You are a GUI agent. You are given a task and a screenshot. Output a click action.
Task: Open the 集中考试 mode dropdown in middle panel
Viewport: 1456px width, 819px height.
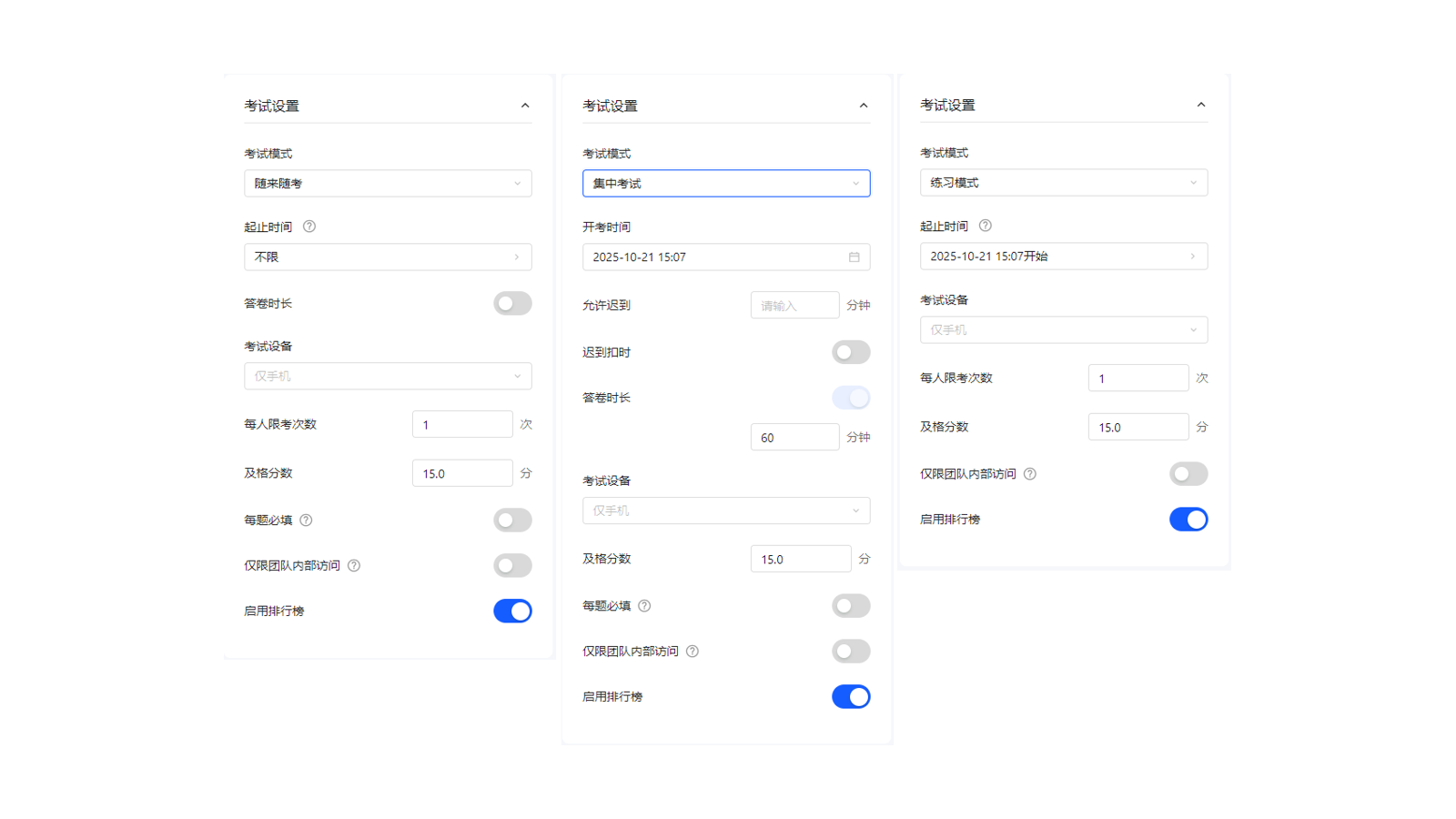click(x=725, y=183)
